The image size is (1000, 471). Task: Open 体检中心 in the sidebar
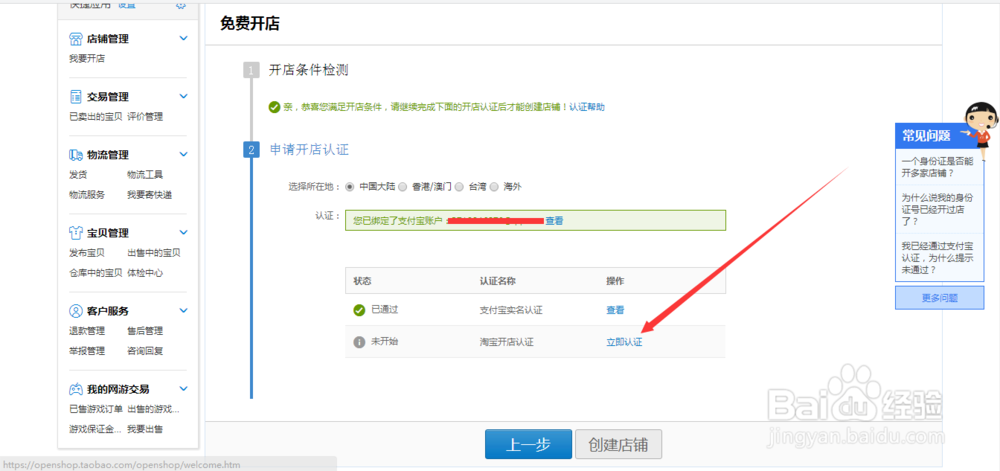pyautogui.click(x=145, y=273)
